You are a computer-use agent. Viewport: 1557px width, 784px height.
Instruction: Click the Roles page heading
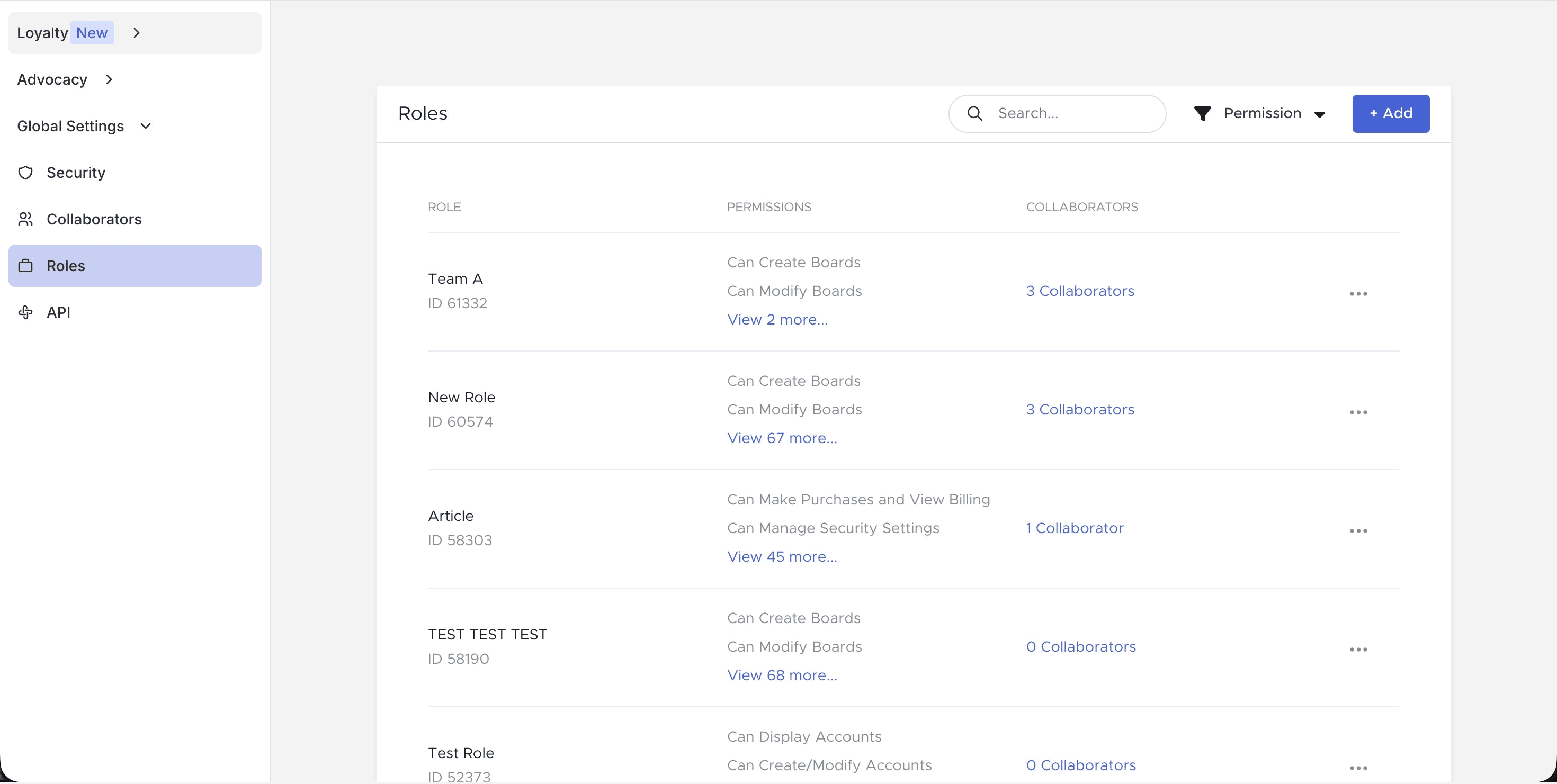click(x=423, y=114)
